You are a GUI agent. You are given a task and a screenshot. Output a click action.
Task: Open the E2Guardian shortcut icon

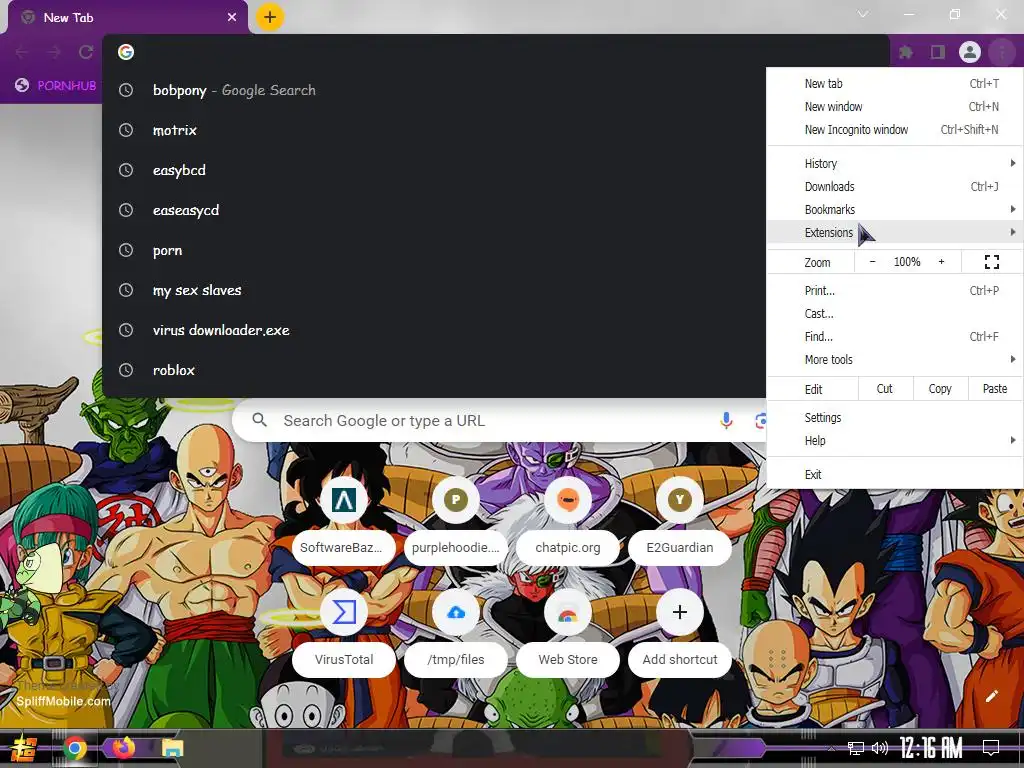coord(680,500)
